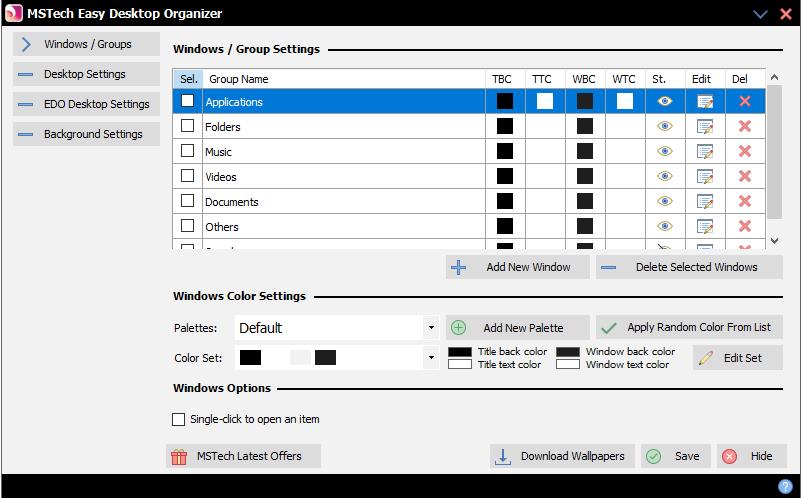
Task: Pick Applications window back color swatch
Action: tap(585, 101)
